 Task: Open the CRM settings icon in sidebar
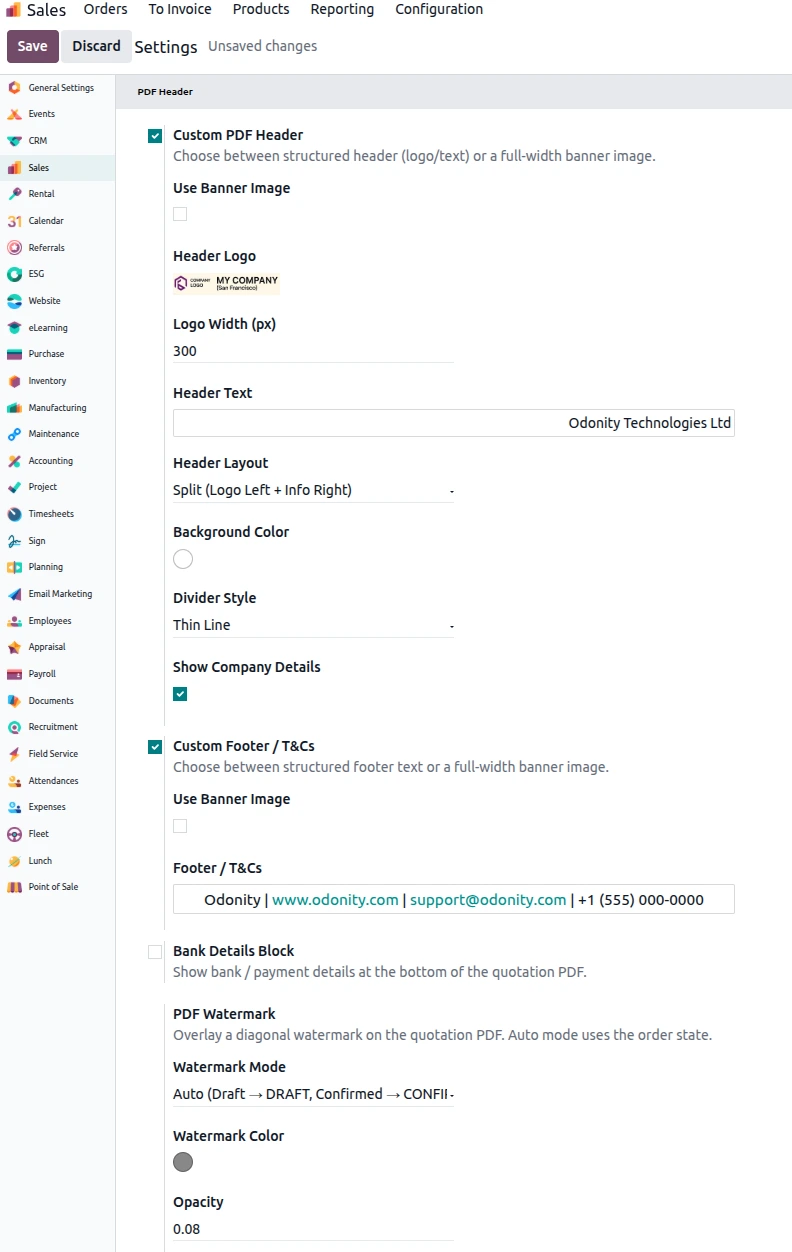click(14, 141)
